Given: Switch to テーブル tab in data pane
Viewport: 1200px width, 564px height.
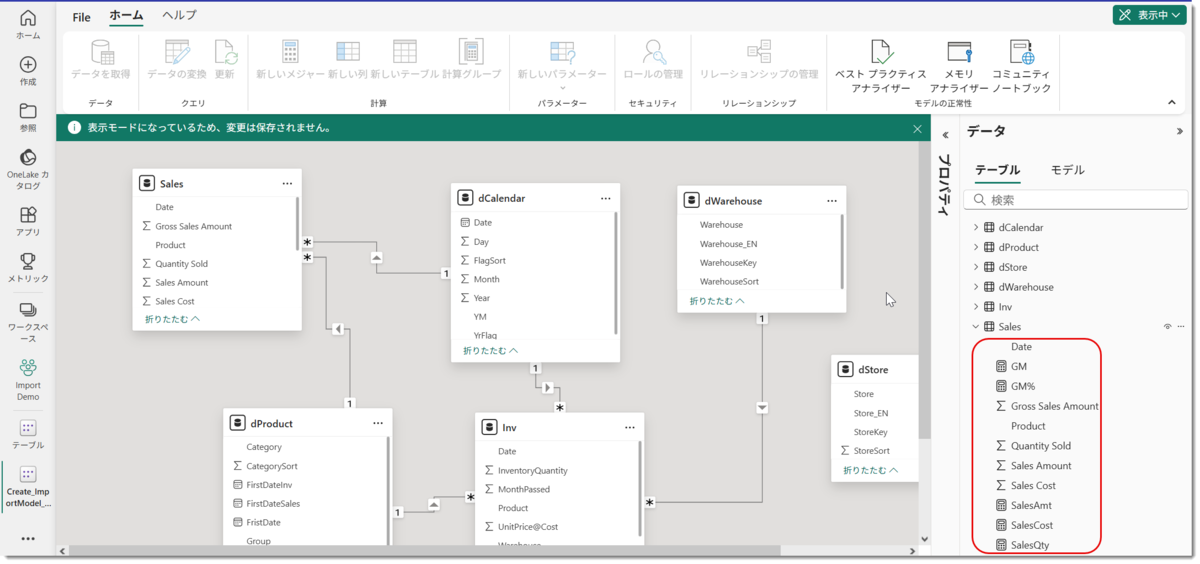Looking at the screenshot, I should [x=997, y=170].
